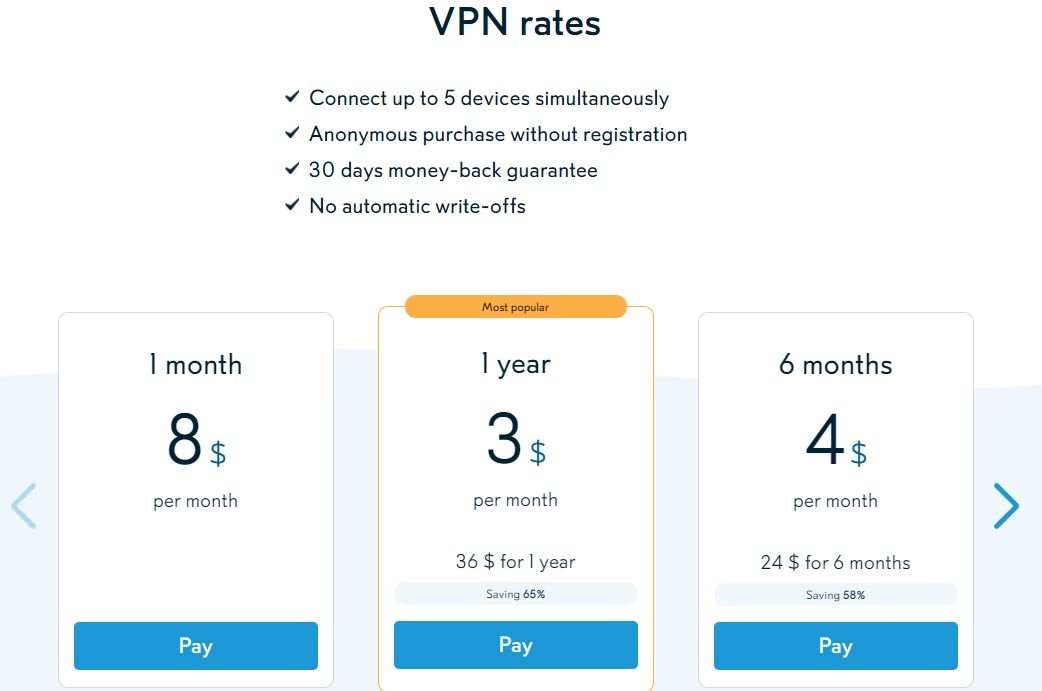Click the VPN rates heading
The height and width of the screenshot is (691, 1042).
tap(515, 22)
